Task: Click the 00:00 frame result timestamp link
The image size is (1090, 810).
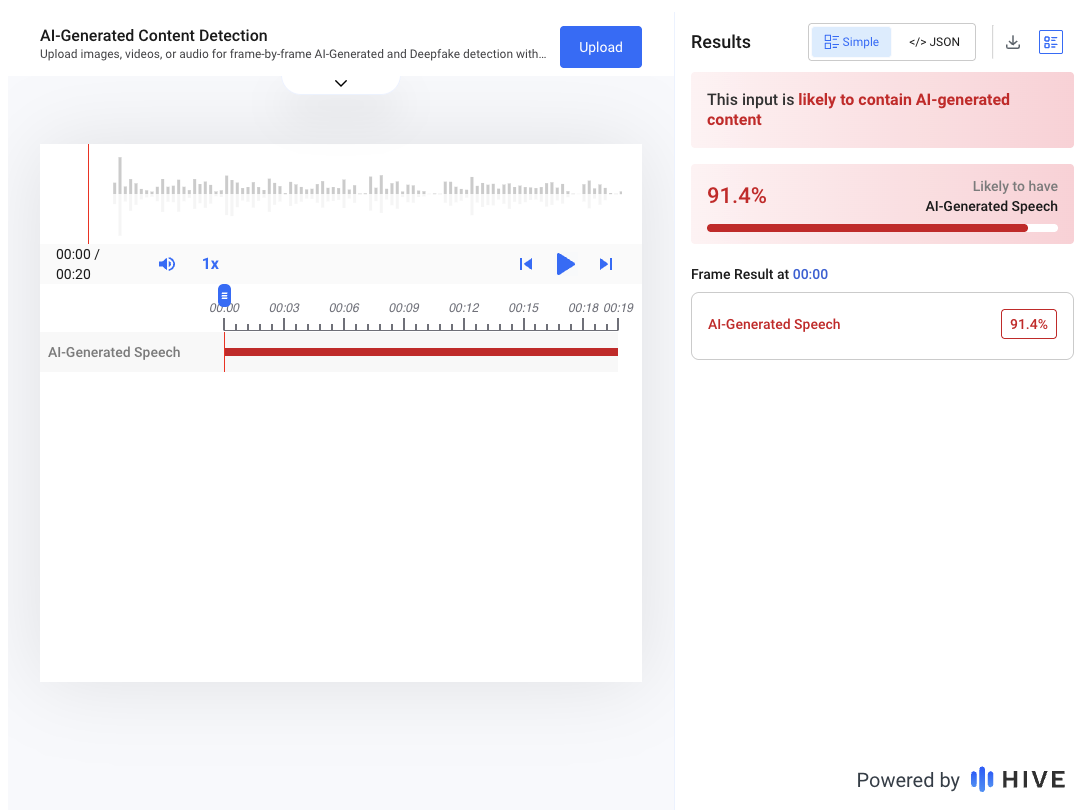Action: pyautogui.click(x=810, y=274)
